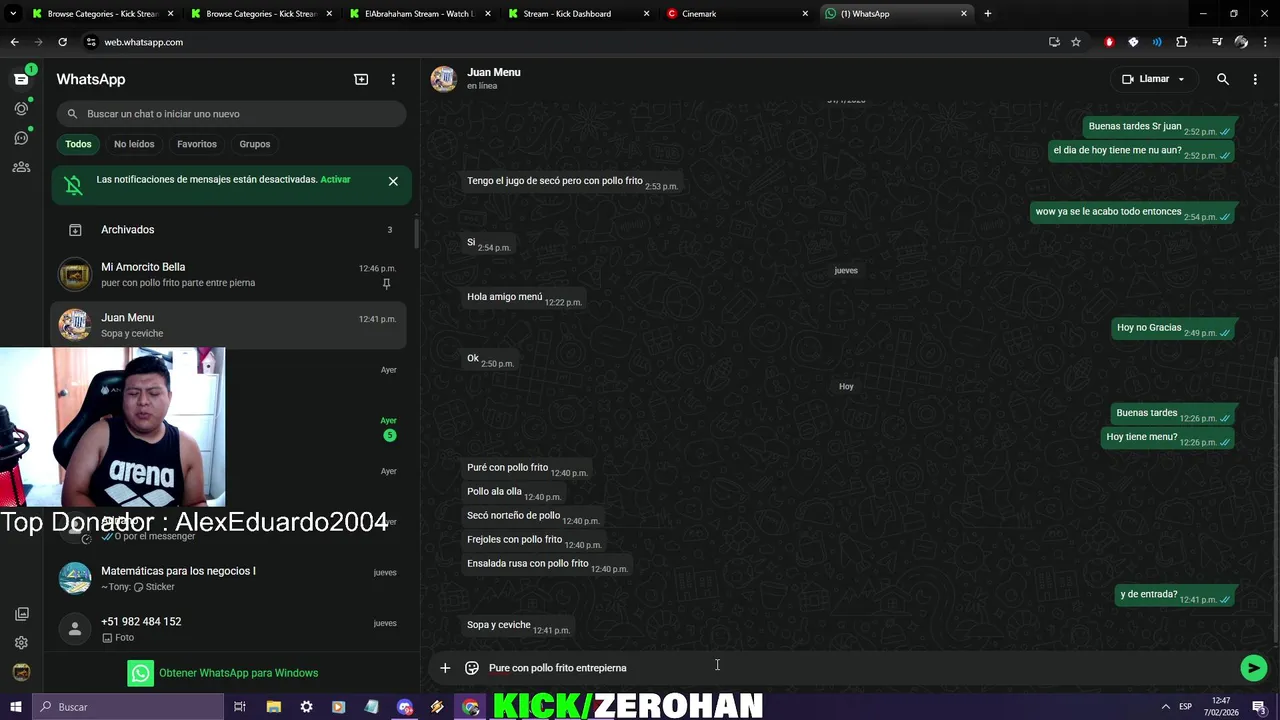Dismiss the notifications disabled banner
This screenshot has height=720, width=1280.
click(393, 181)
